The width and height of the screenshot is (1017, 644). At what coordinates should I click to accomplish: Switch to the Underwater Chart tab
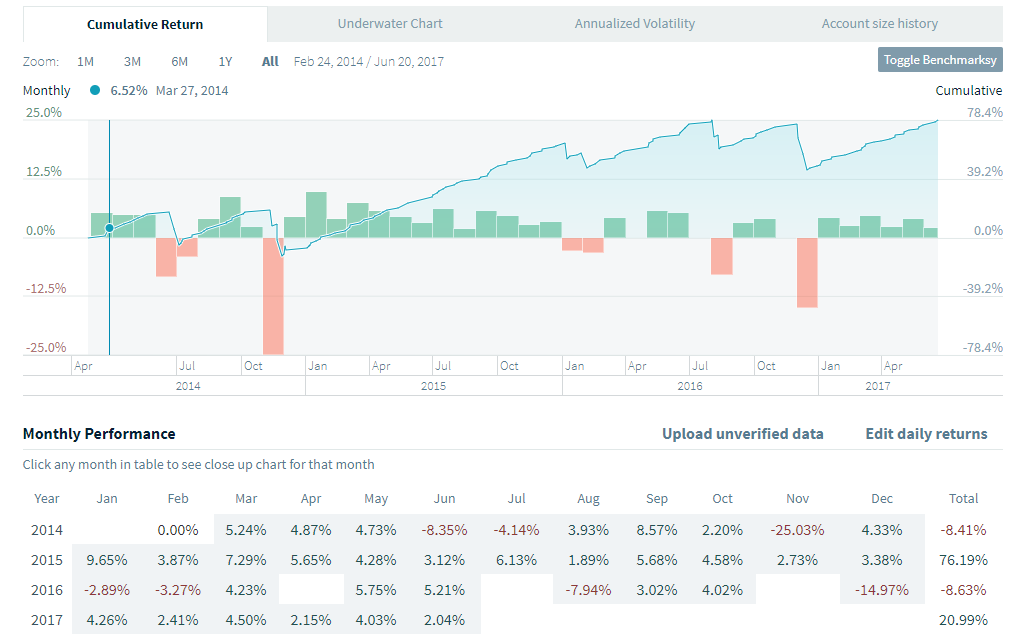tap(390, 23)
